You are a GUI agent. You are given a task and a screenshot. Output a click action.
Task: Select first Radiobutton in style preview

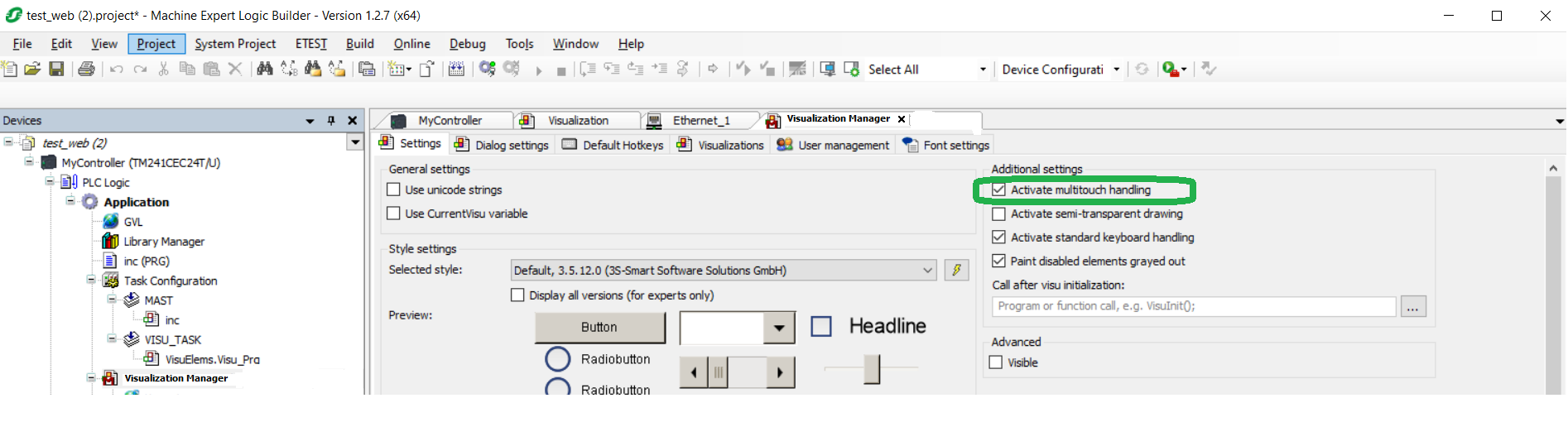click(x=558, y=359)
